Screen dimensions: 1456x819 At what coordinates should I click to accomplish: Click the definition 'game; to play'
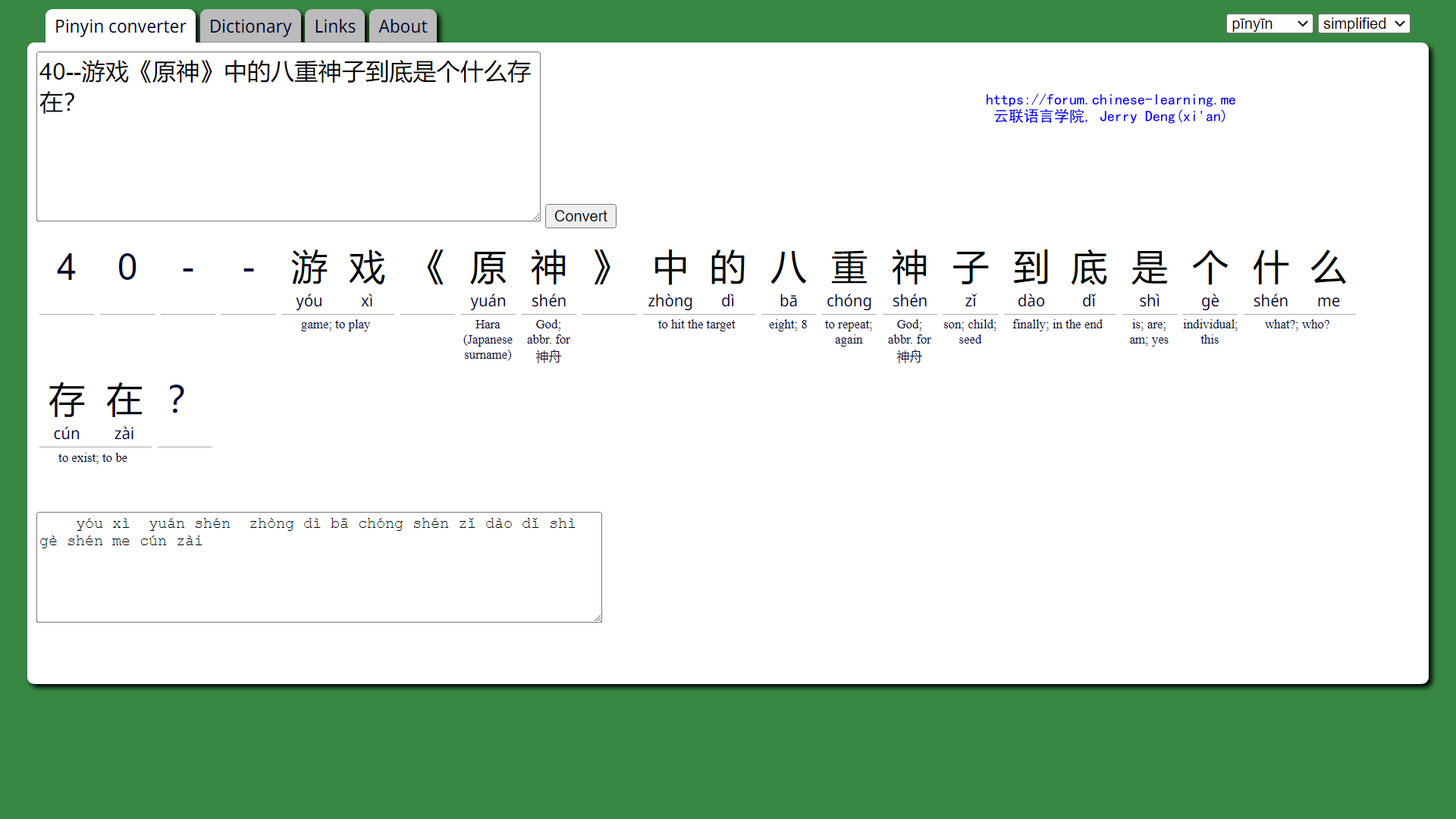(335, 325)
